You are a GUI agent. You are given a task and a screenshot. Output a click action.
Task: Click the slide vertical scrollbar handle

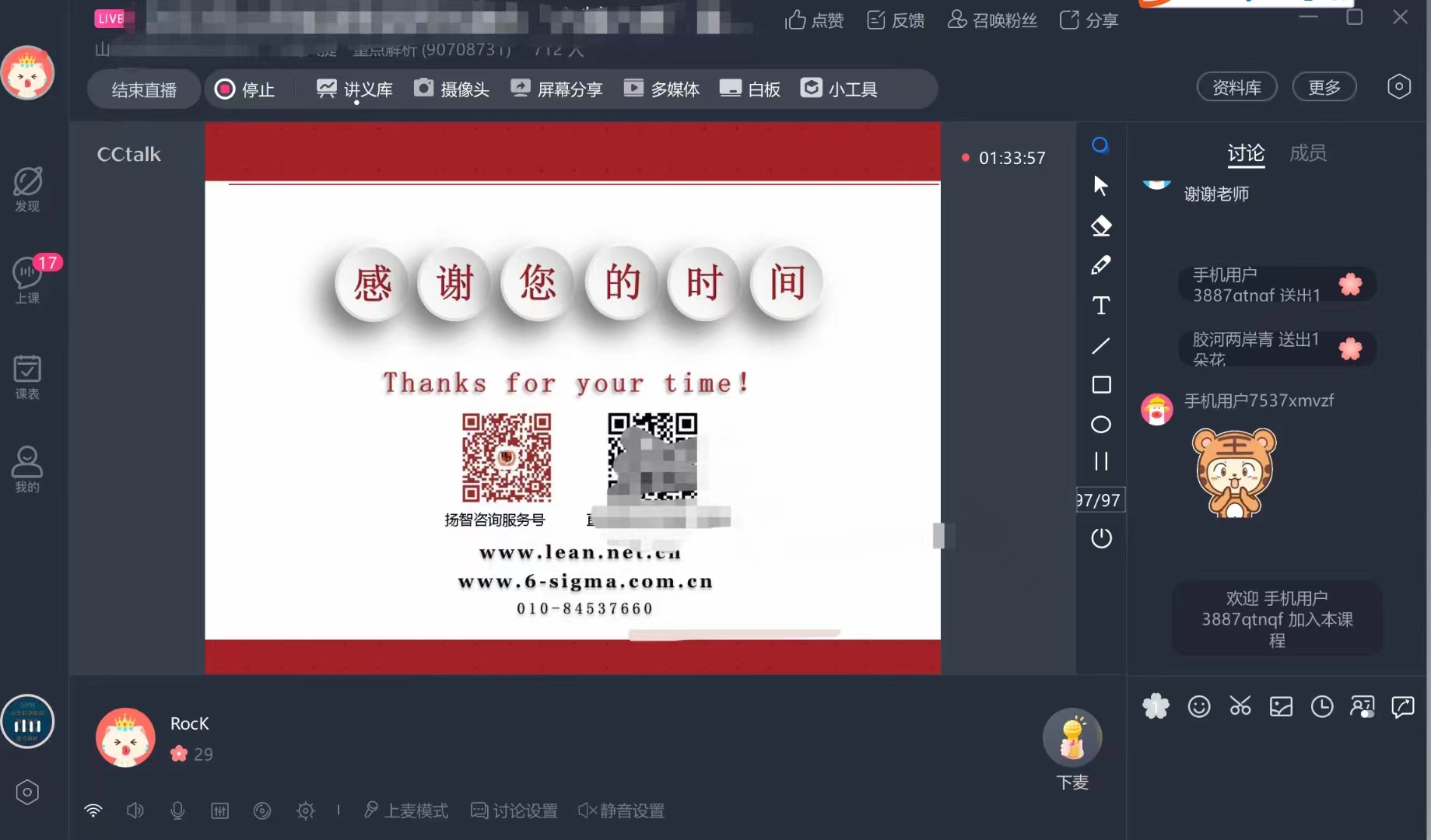click(x=939, y=535)
